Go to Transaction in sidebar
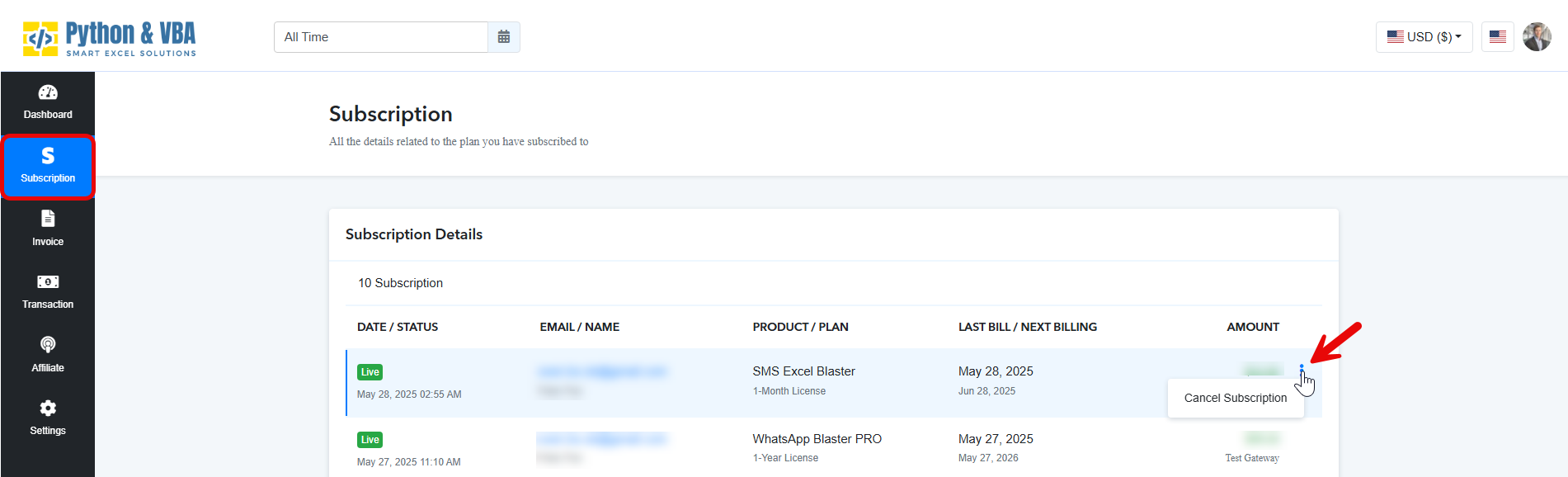 point(48,292)
